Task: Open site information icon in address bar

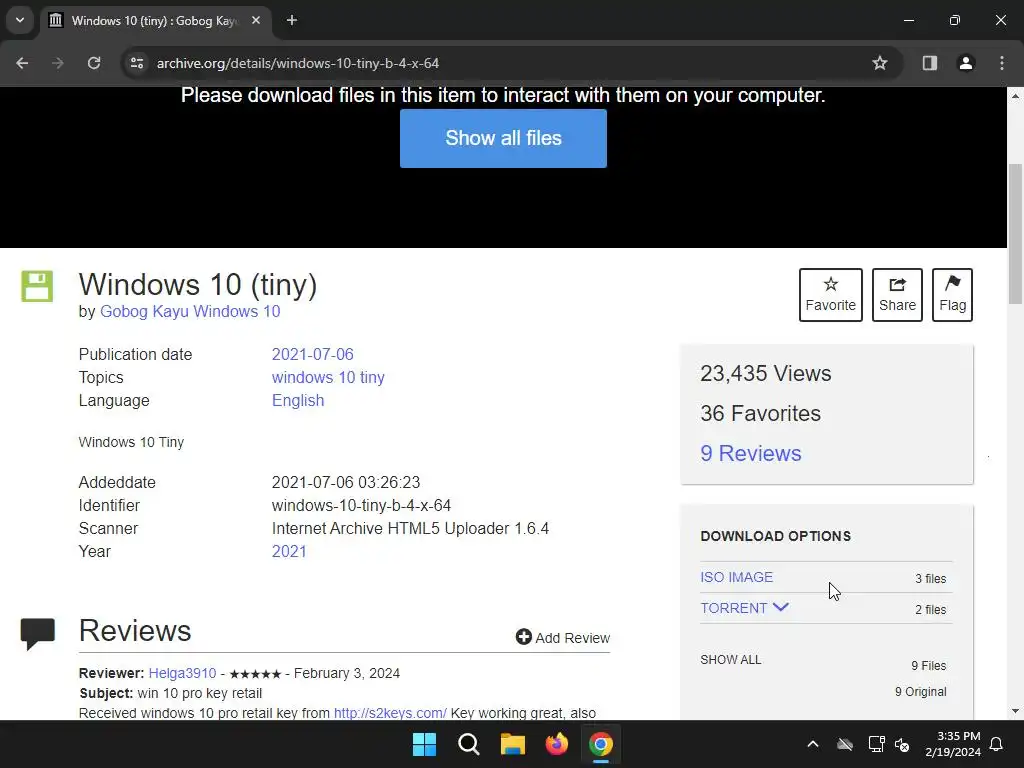Action: pos(136,63)
